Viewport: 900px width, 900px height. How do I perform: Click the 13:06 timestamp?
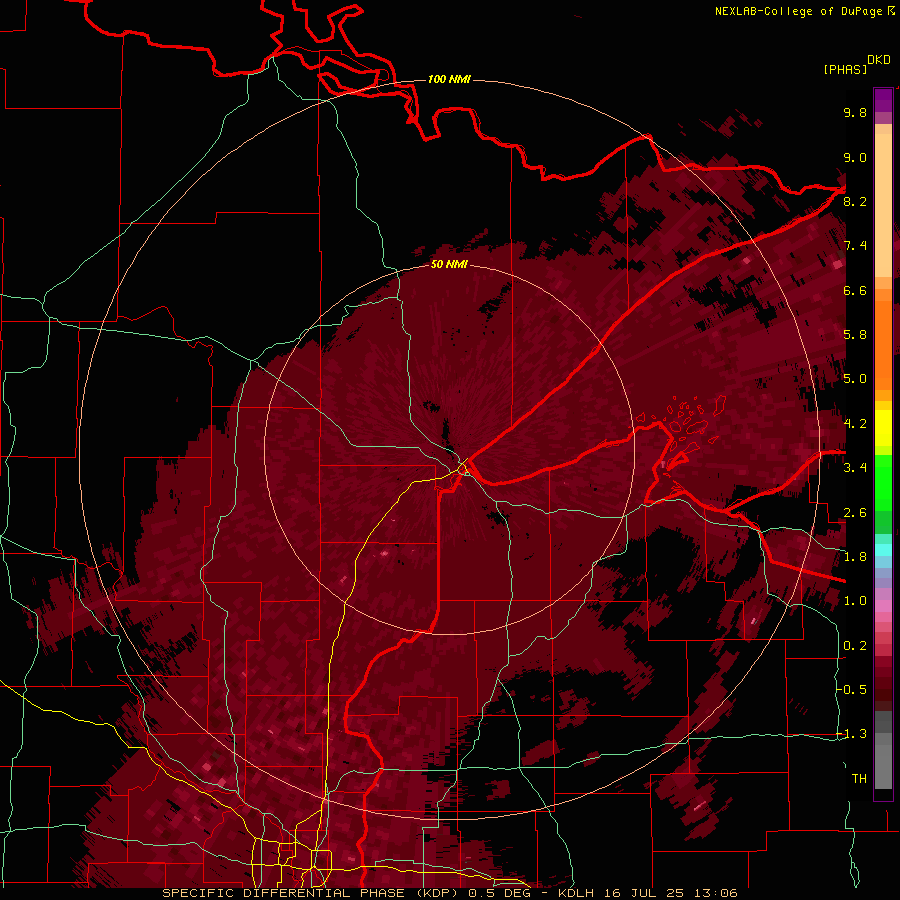click(x=715, y=893)
